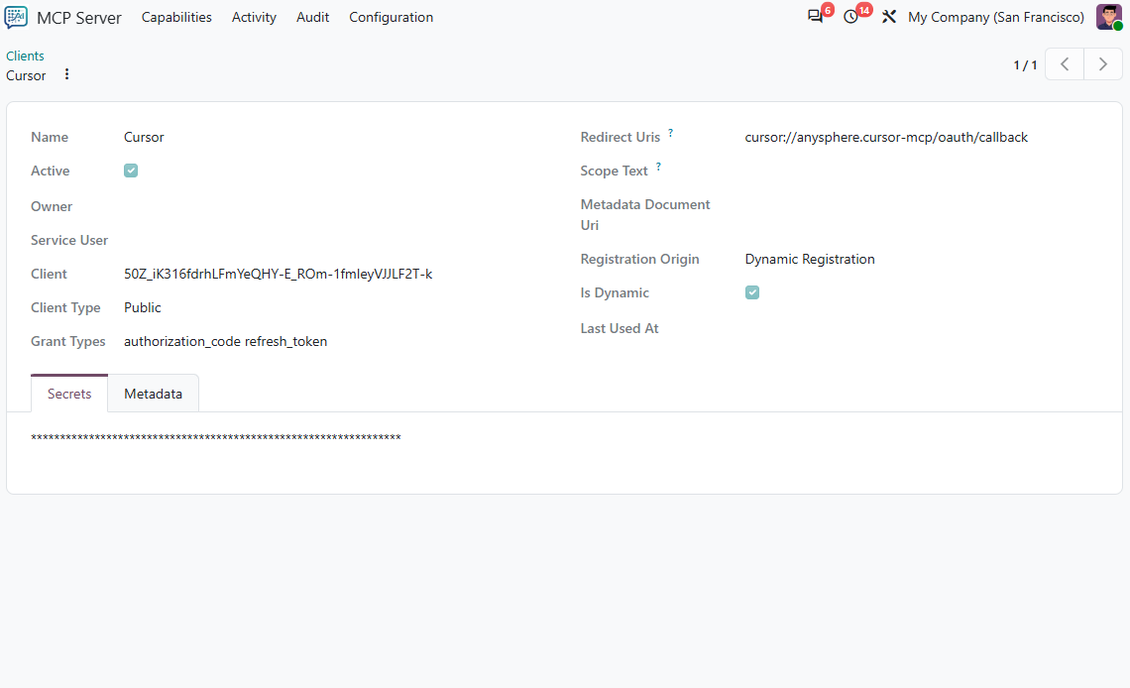Open the My Company (San Francisco) switcher
The width and height of the screenshot is (1130, 688).
coord(996,17)
